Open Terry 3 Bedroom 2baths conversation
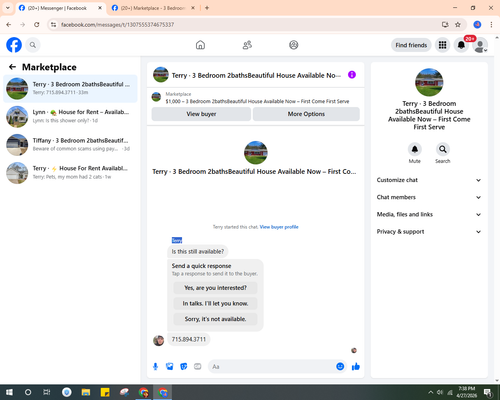This screenshot has height=400, width=500. (70, 88)
